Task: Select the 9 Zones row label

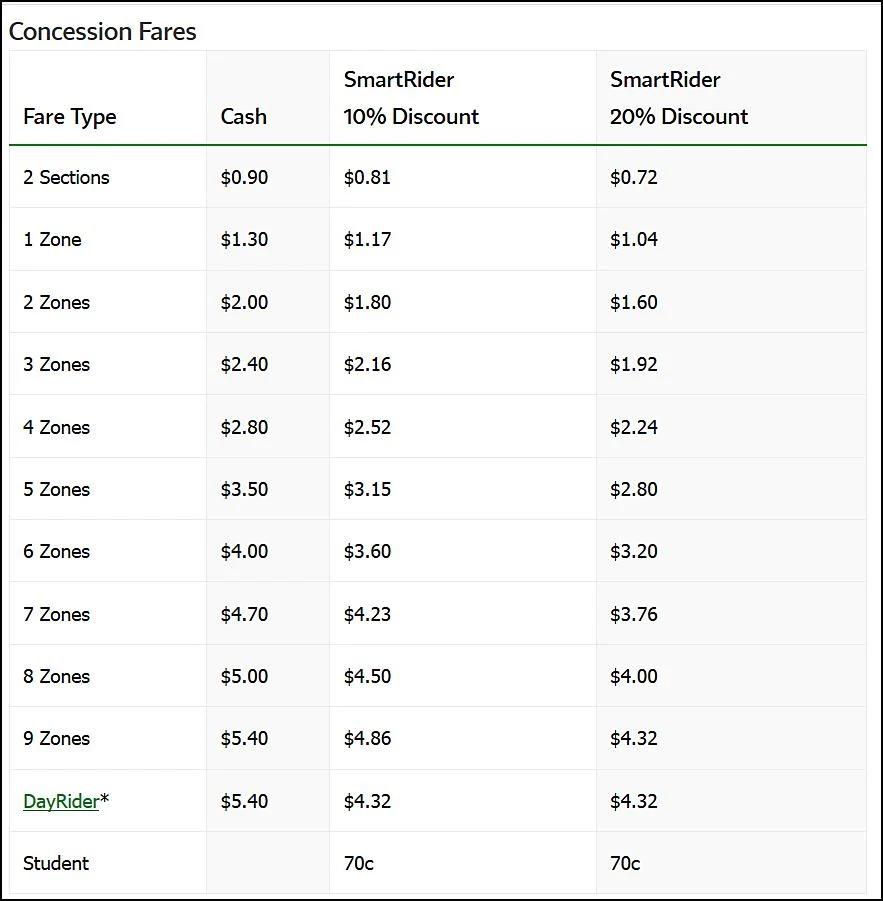Action: tap(56, 738)
